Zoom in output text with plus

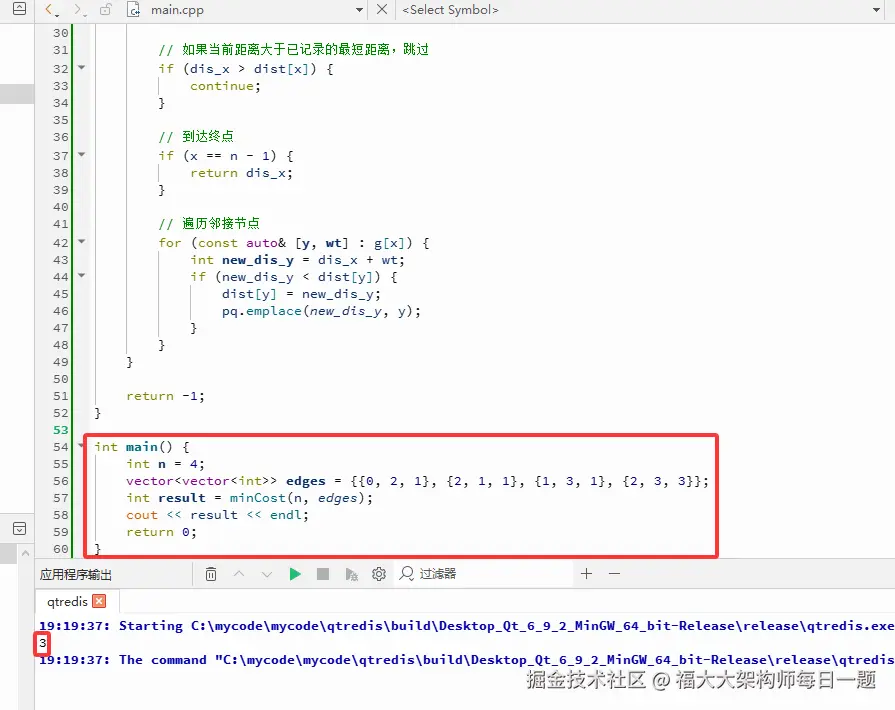pos(586,574)
